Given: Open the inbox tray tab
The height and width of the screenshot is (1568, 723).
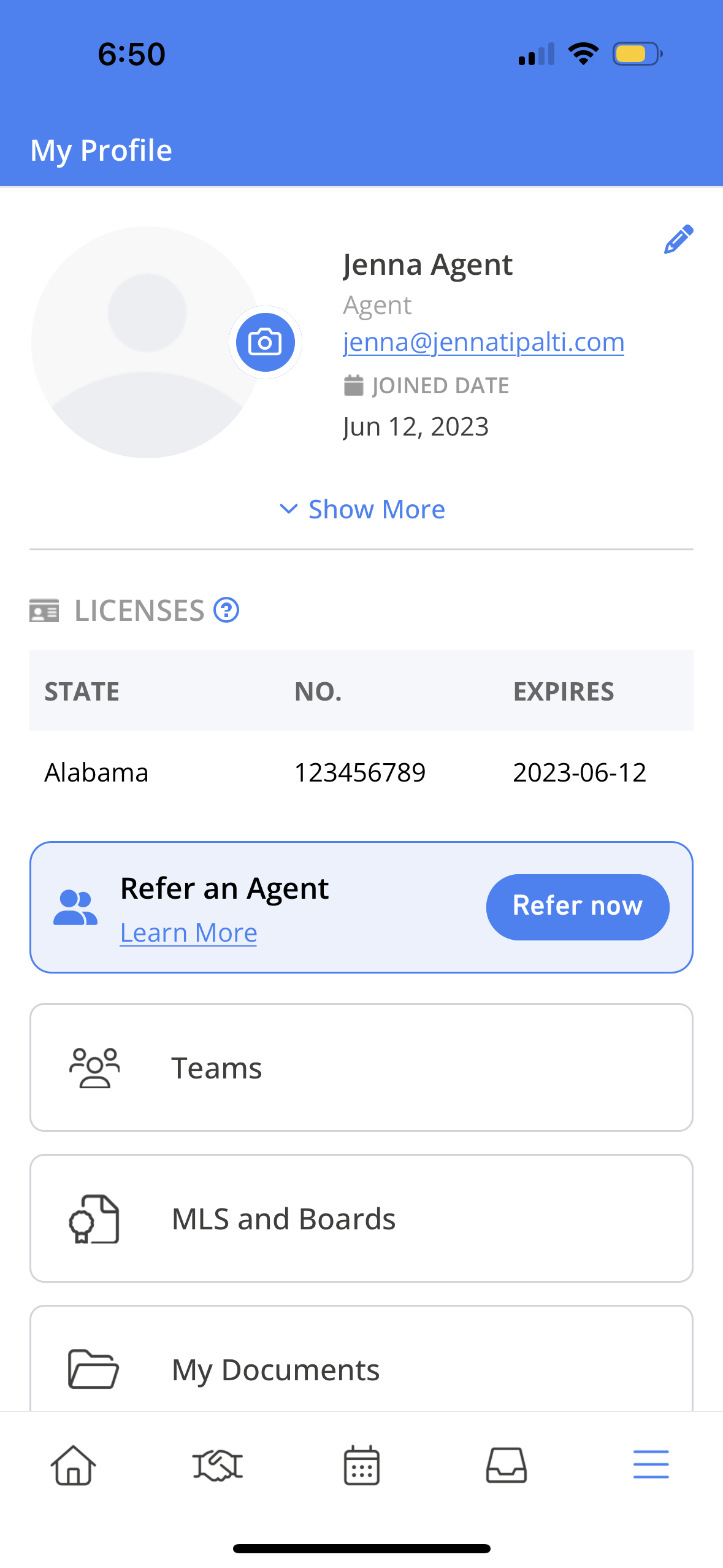Looking at the screenshot, I should pyautogui.click(x=507, y=1465).
